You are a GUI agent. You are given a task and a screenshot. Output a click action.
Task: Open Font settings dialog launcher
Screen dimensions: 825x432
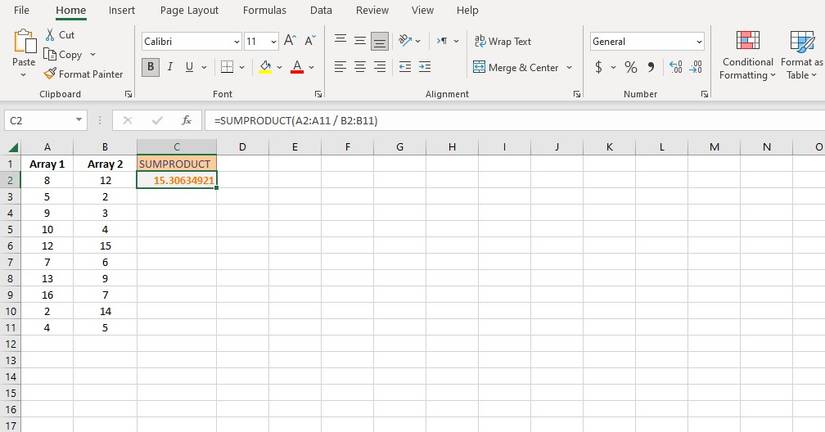[318, 94]
